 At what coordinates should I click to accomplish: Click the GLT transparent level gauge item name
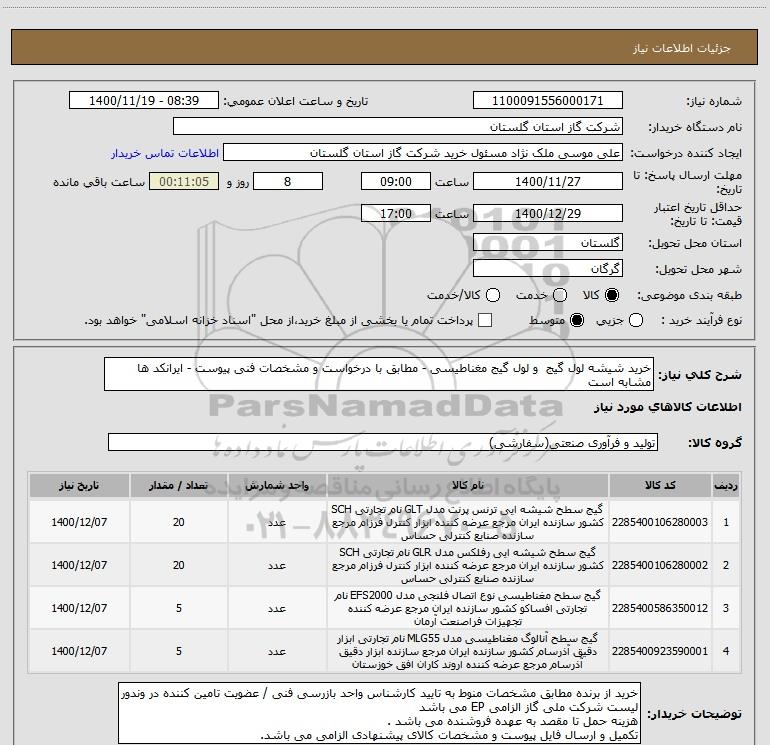pos(468,522)
